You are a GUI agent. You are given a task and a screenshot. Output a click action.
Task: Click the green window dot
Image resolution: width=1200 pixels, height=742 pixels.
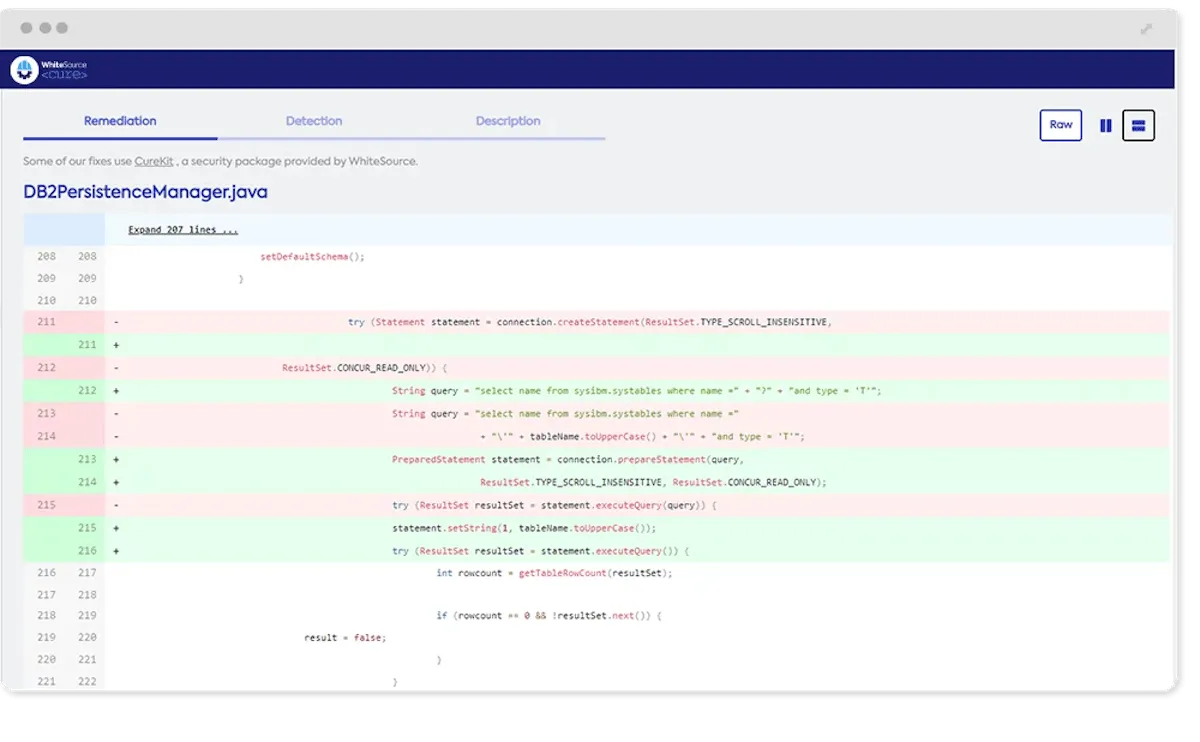pos(62,28)
